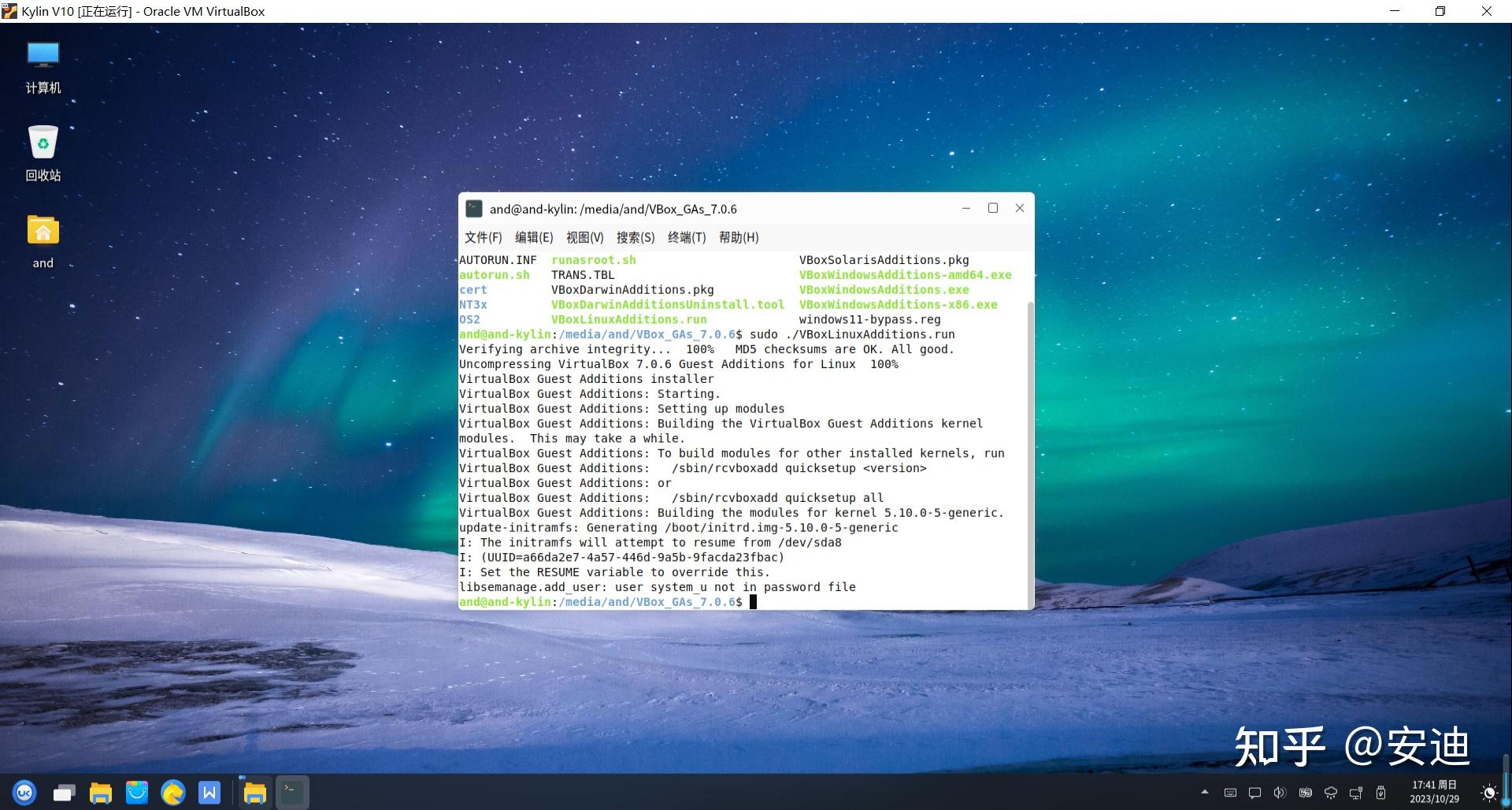1512x810 pixels.
Task: Launch the WPS Office app from taskbar
Action: coord(209,793)
